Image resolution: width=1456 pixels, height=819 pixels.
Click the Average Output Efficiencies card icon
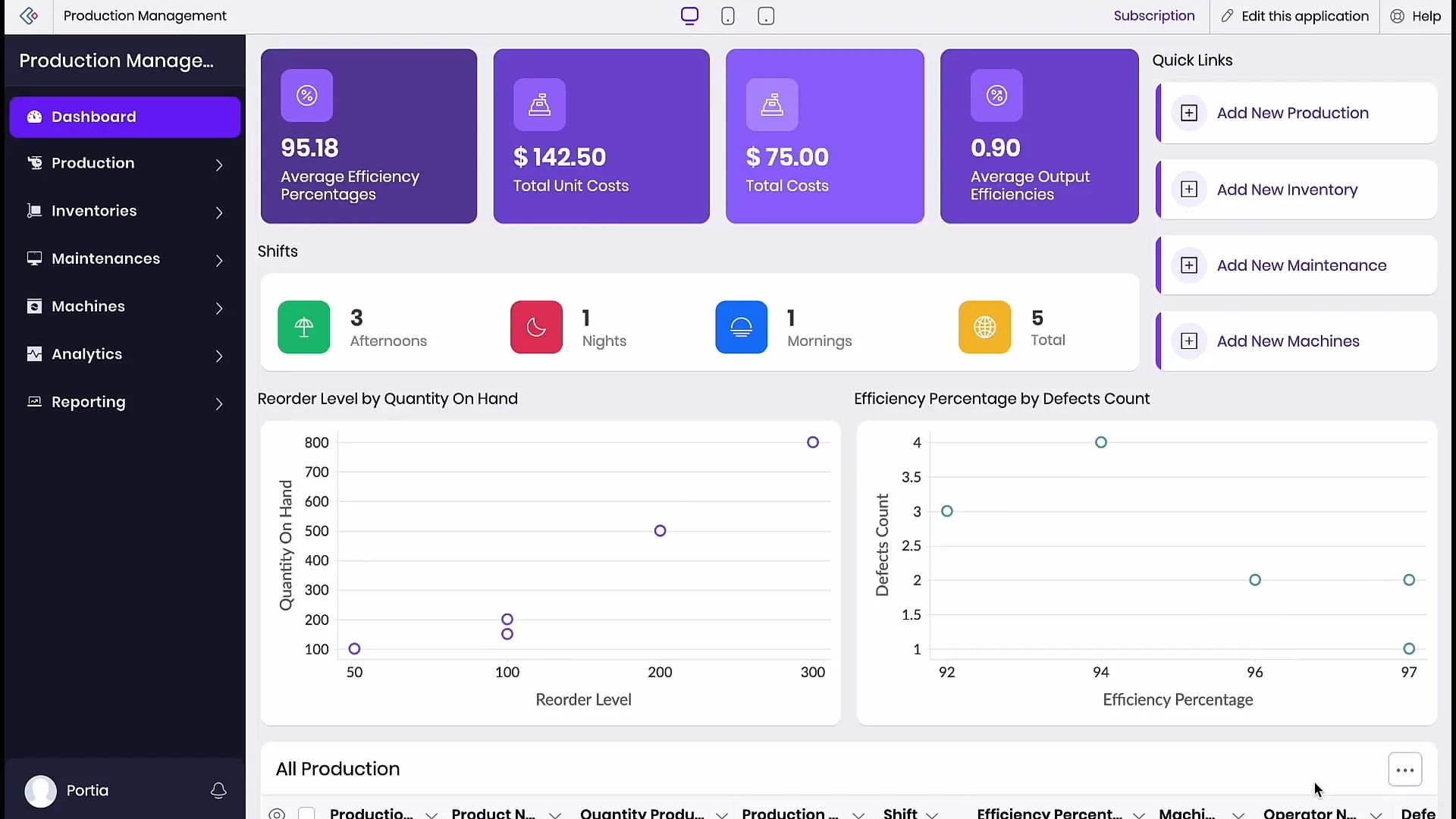click(x=996, y=96)
